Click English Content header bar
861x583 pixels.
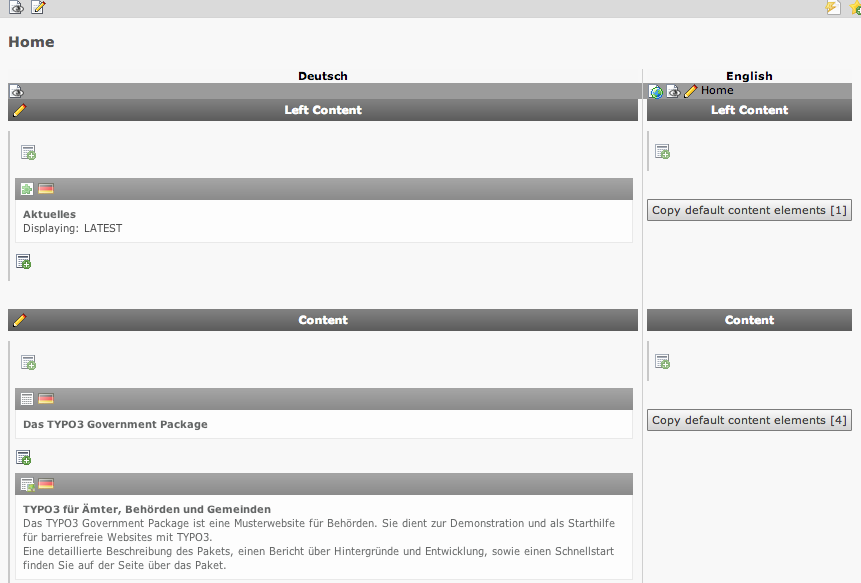[749, 320]
